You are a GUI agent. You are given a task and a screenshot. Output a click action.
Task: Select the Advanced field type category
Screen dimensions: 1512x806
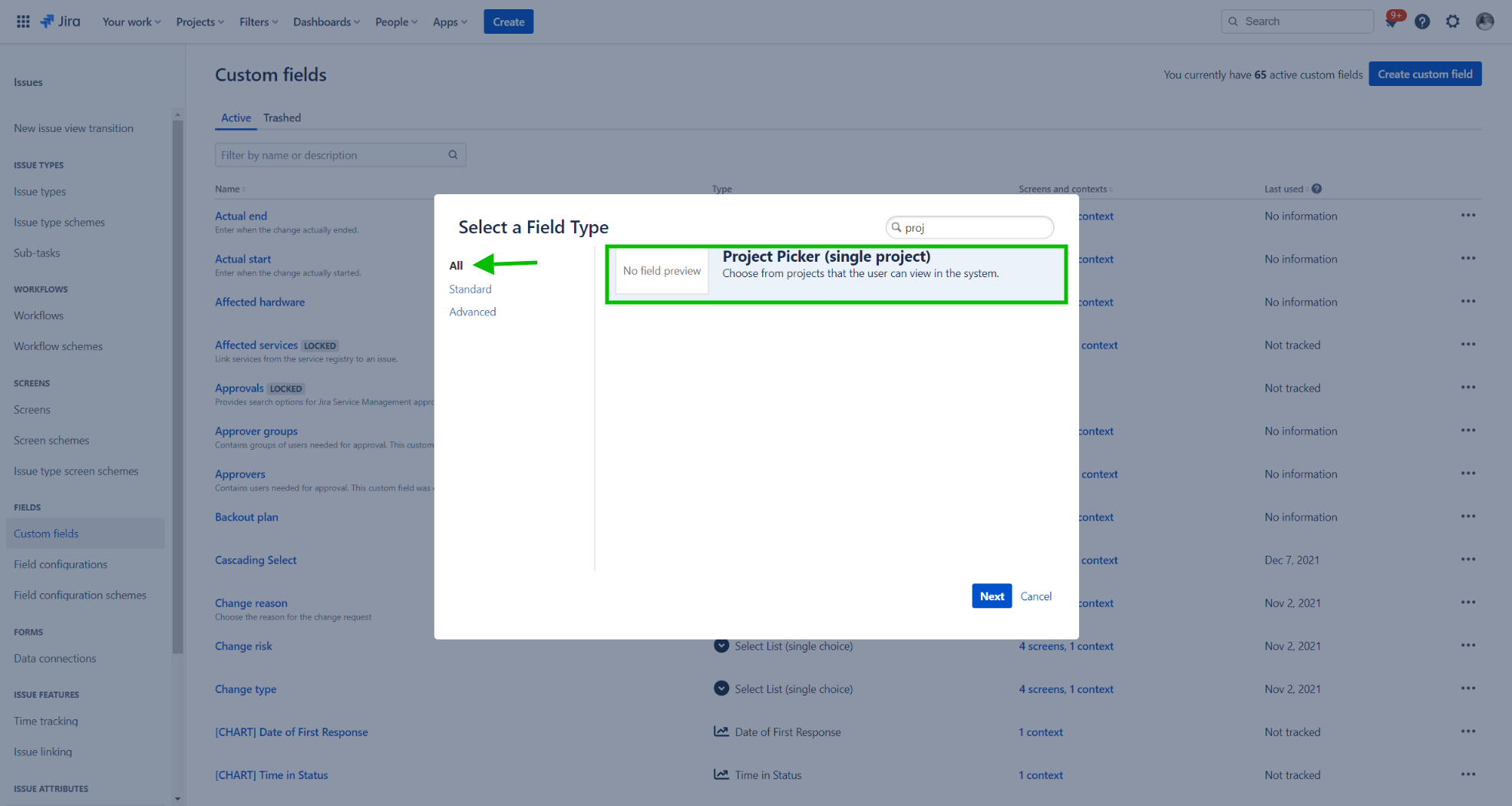472,312
